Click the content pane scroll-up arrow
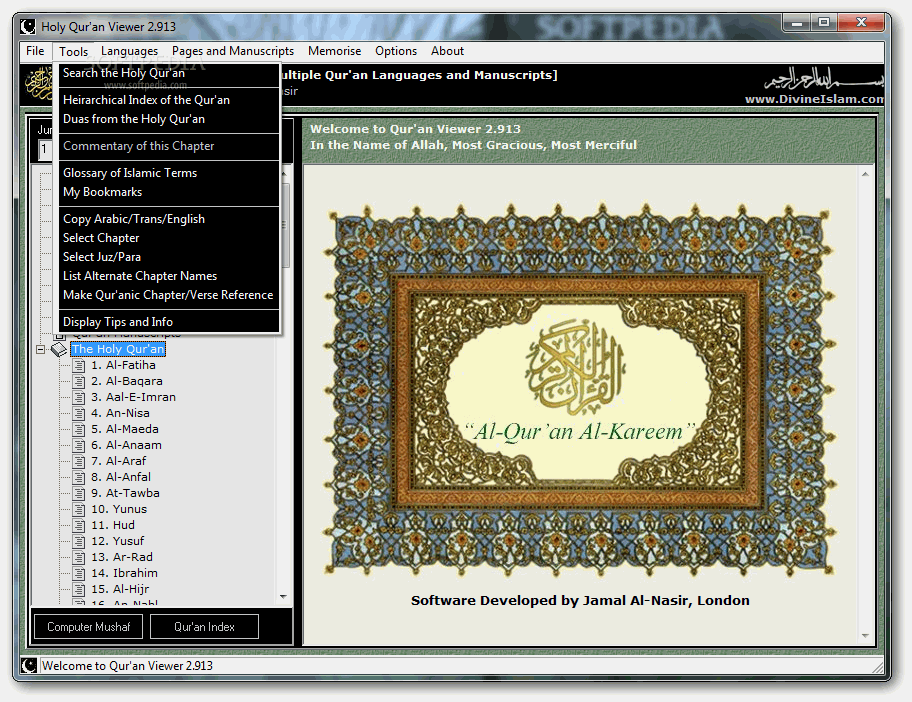Image resolution: width=912 pixels, height=702 pixels. 865,174
